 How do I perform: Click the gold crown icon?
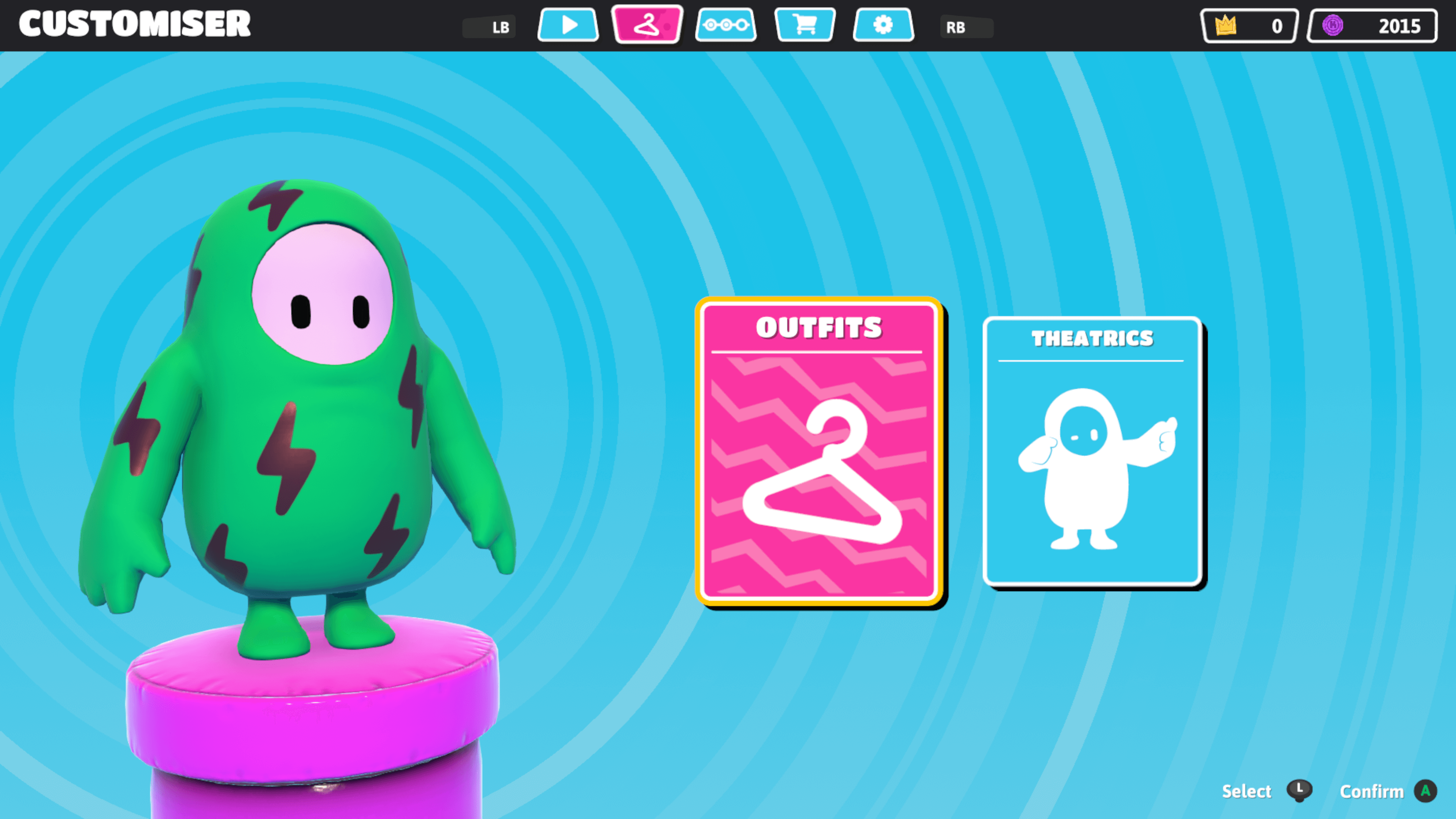pyautogui.click(x=1225, y=25)
